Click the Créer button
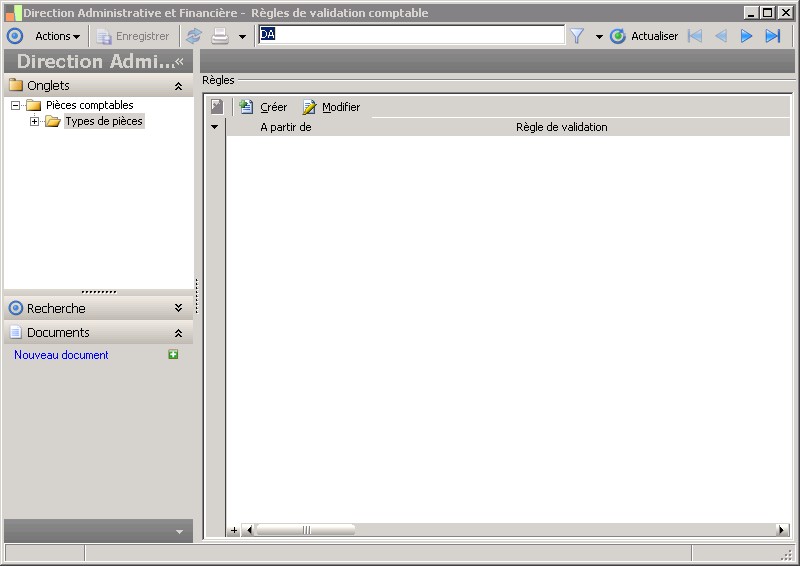The image size is (800, 566). (x=263, y=107)
